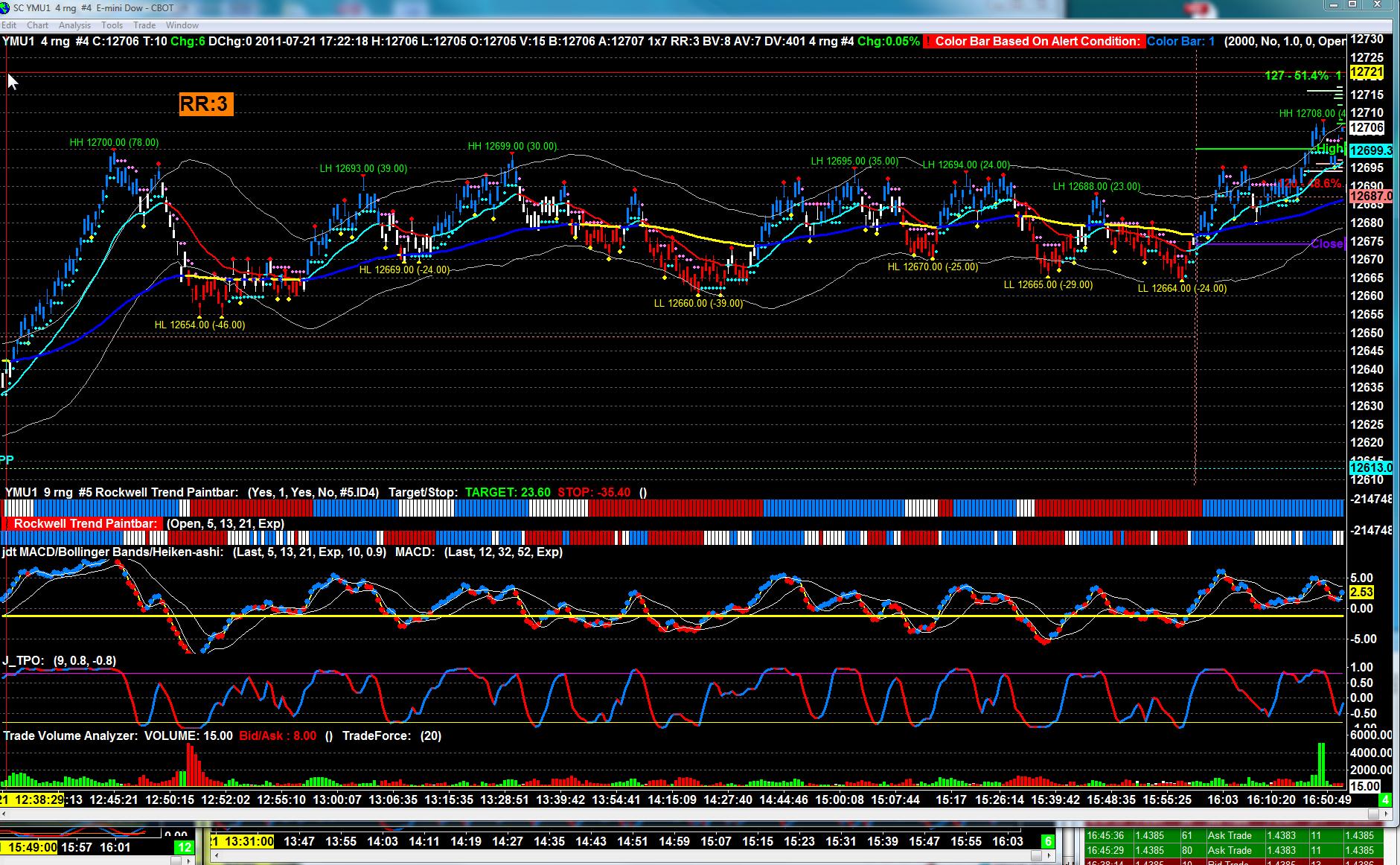Open the Analysis menu
The height and width of the screenshot is (865, 1400).
pos(74,25)
